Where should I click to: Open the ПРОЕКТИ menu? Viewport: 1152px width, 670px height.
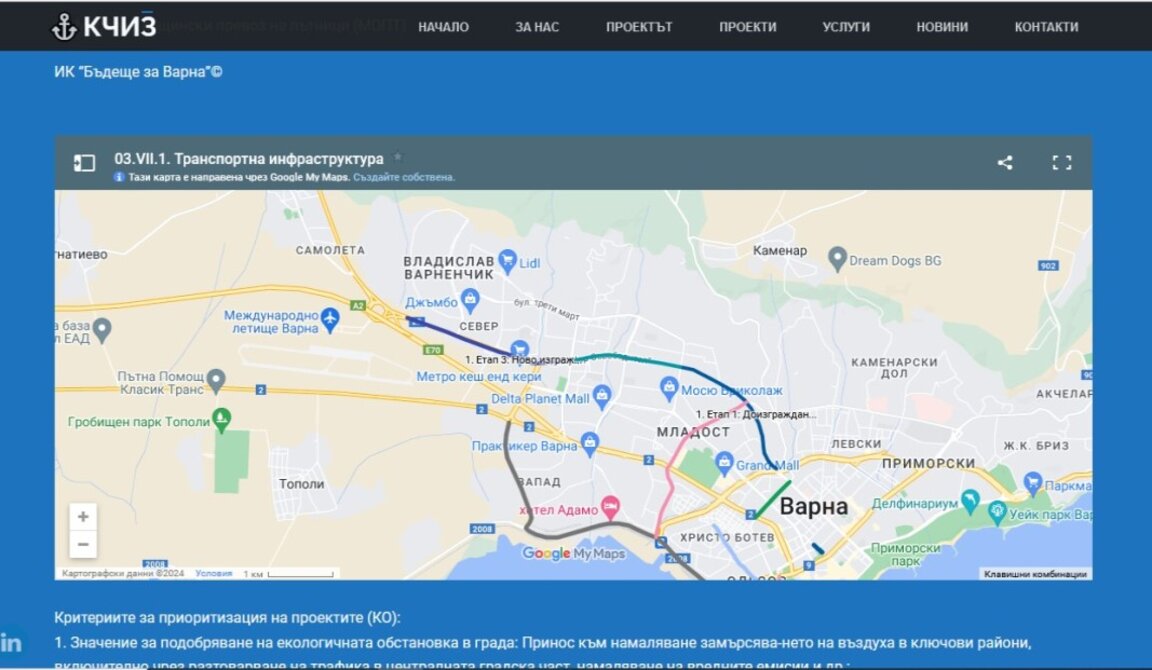click(747, 27)
